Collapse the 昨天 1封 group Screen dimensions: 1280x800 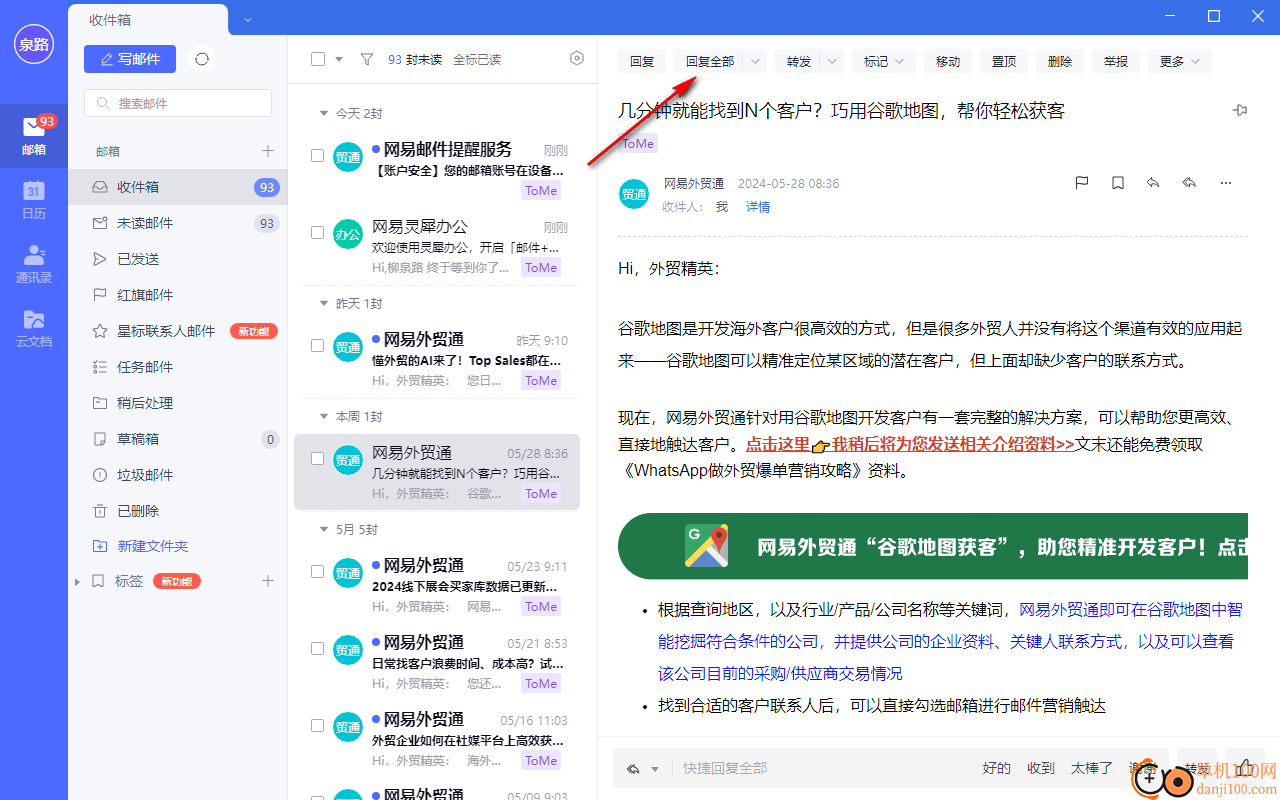(x=323, y=303)
